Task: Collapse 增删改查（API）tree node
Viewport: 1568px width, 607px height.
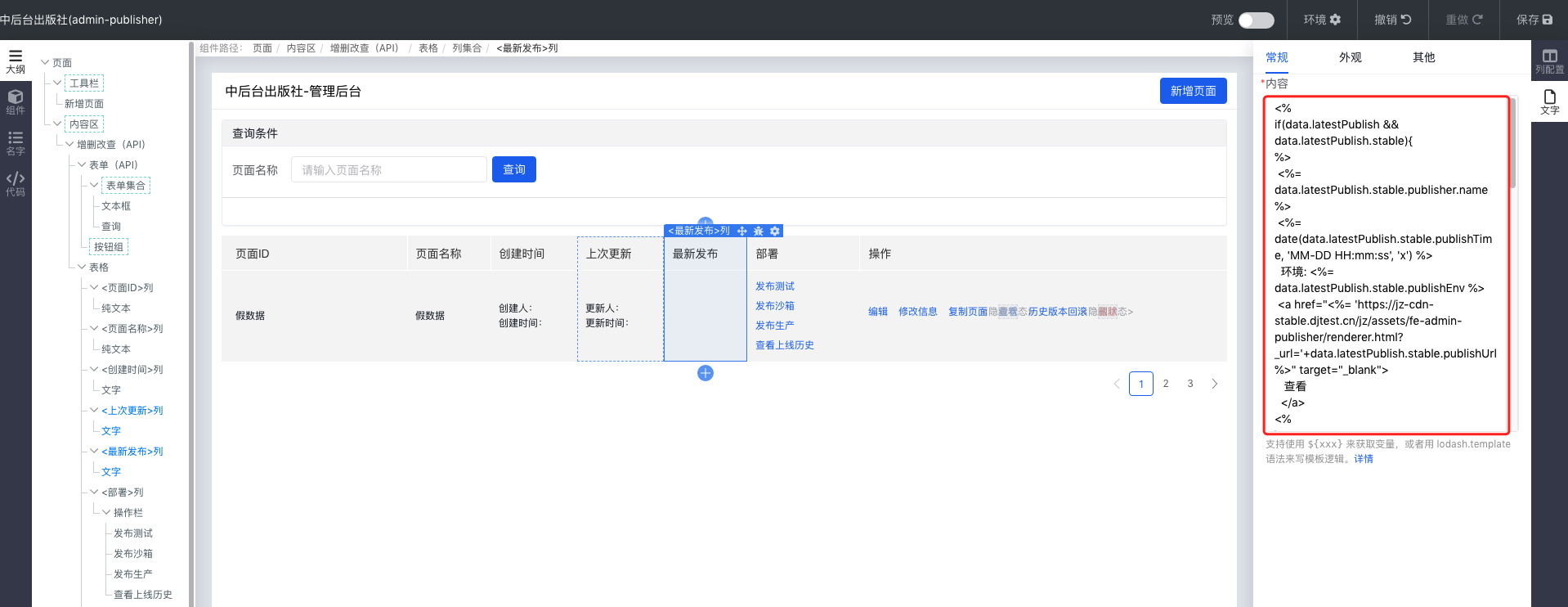Action: click(x=69, y=144)
